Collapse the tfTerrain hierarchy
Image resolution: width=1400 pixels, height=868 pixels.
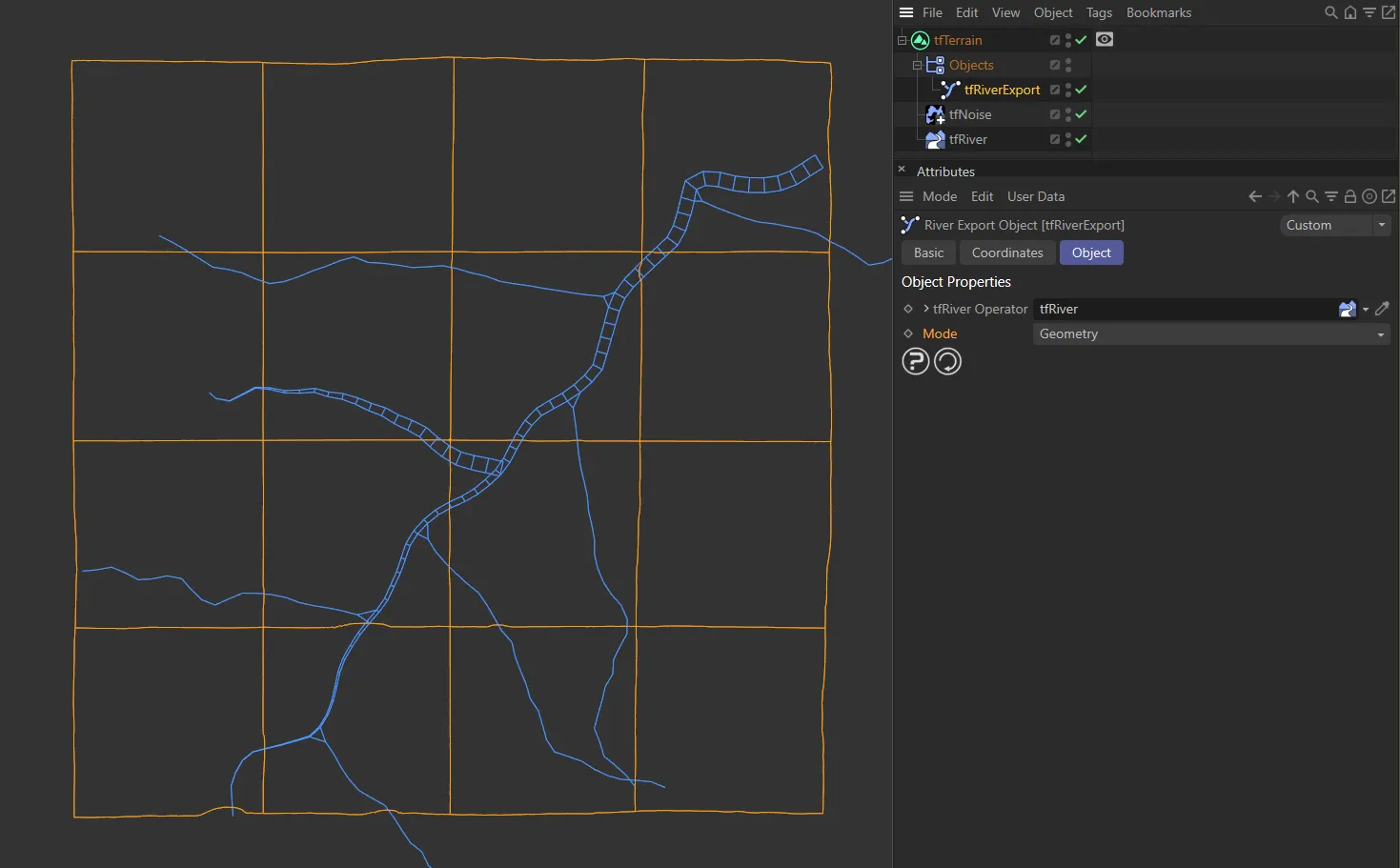[x=902, y=40]
